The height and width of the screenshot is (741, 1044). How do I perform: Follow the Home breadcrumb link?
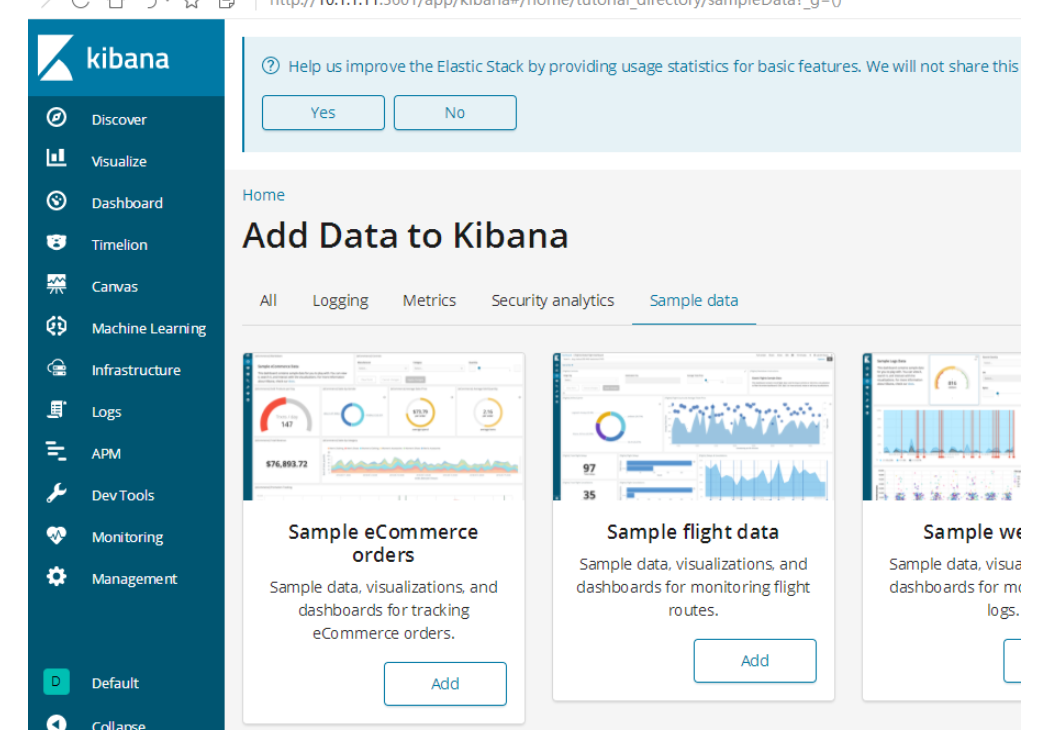coord(264,195)
